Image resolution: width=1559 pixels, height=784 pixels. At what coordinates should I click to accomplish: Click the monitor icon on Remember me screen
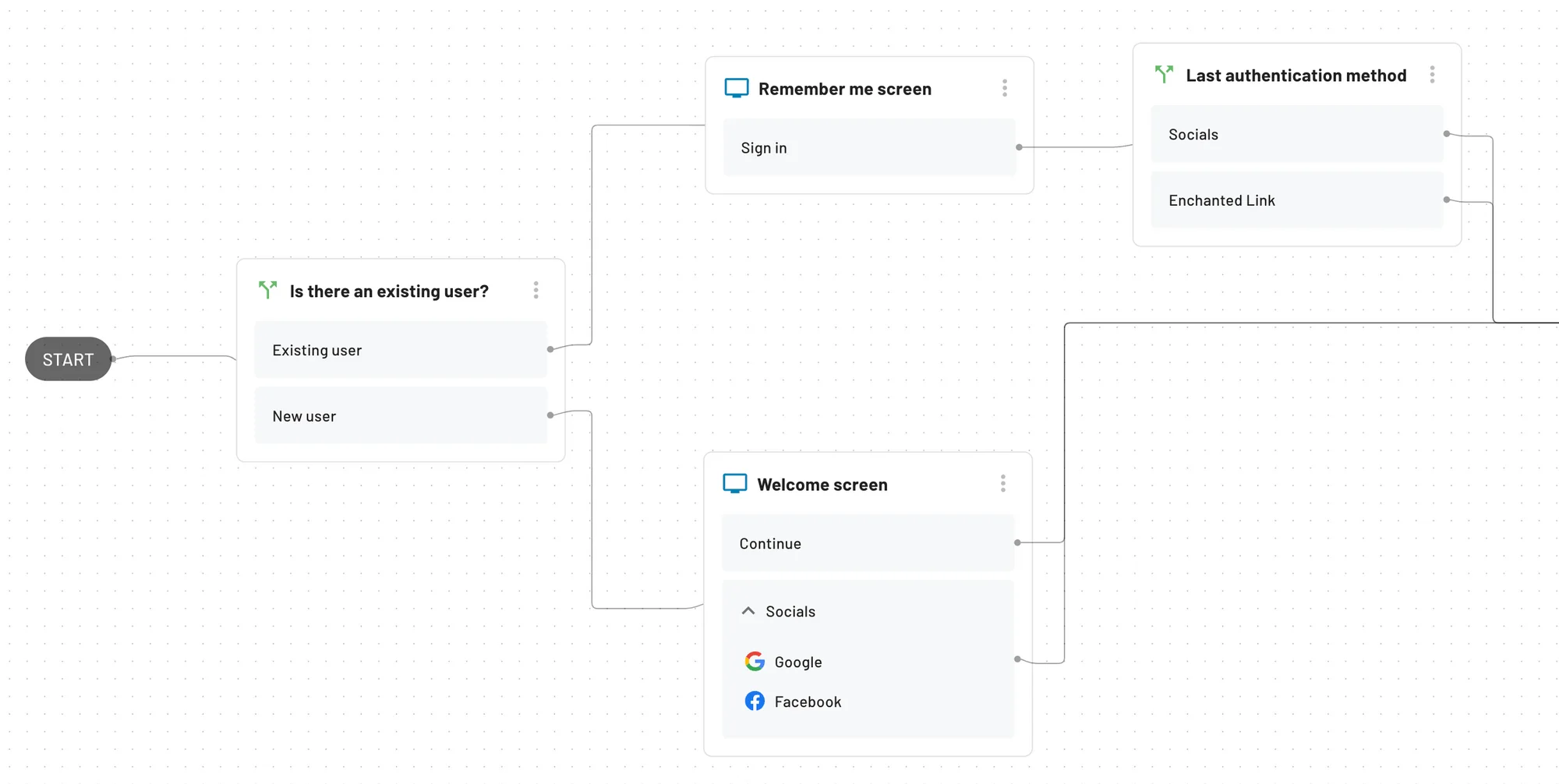[x=735, y=88]
